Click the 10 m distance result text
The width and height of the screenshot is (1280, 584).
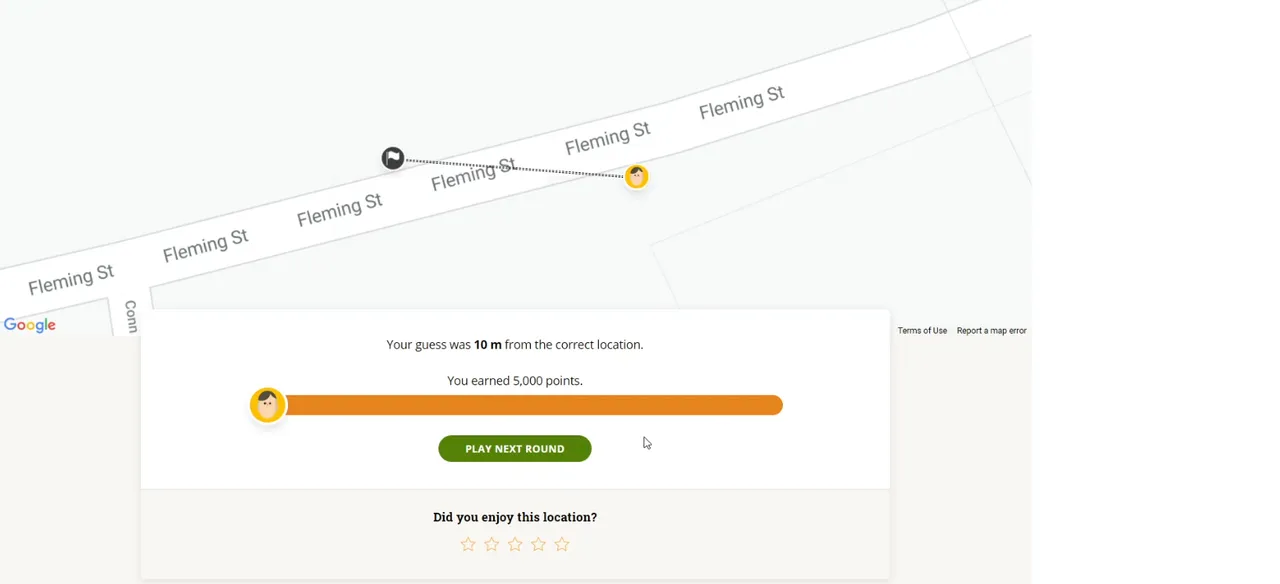(488, 345)
